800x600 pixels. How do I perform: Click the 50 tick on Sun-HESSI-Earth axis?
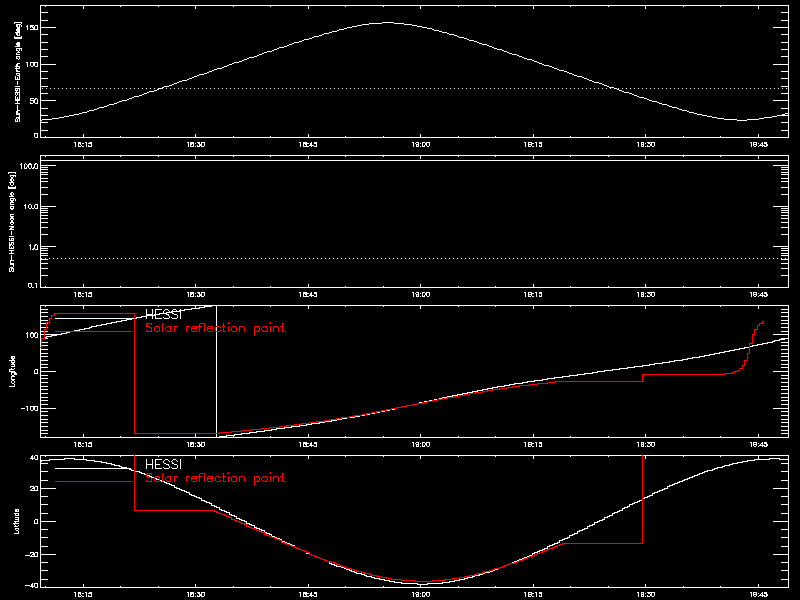34,101
